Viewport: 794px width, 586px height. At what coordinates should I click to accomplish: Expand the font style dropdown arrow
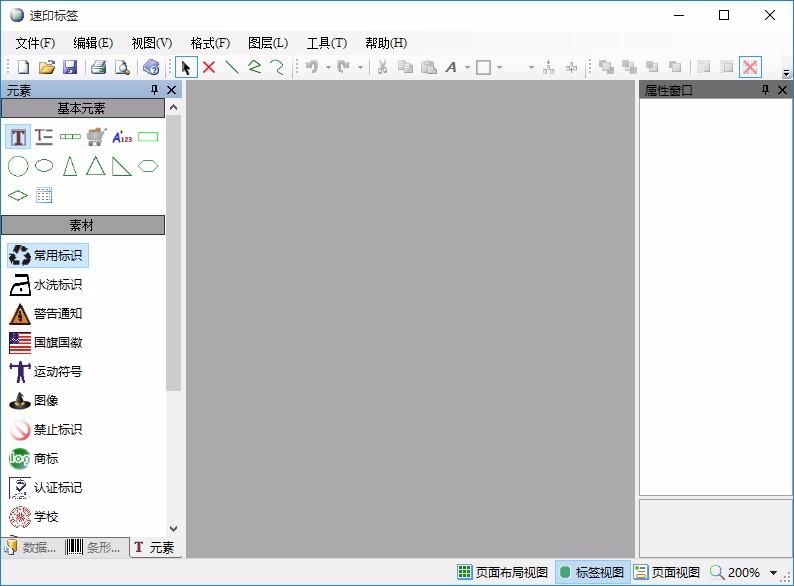pyautogui.click(x=467, y=68)
